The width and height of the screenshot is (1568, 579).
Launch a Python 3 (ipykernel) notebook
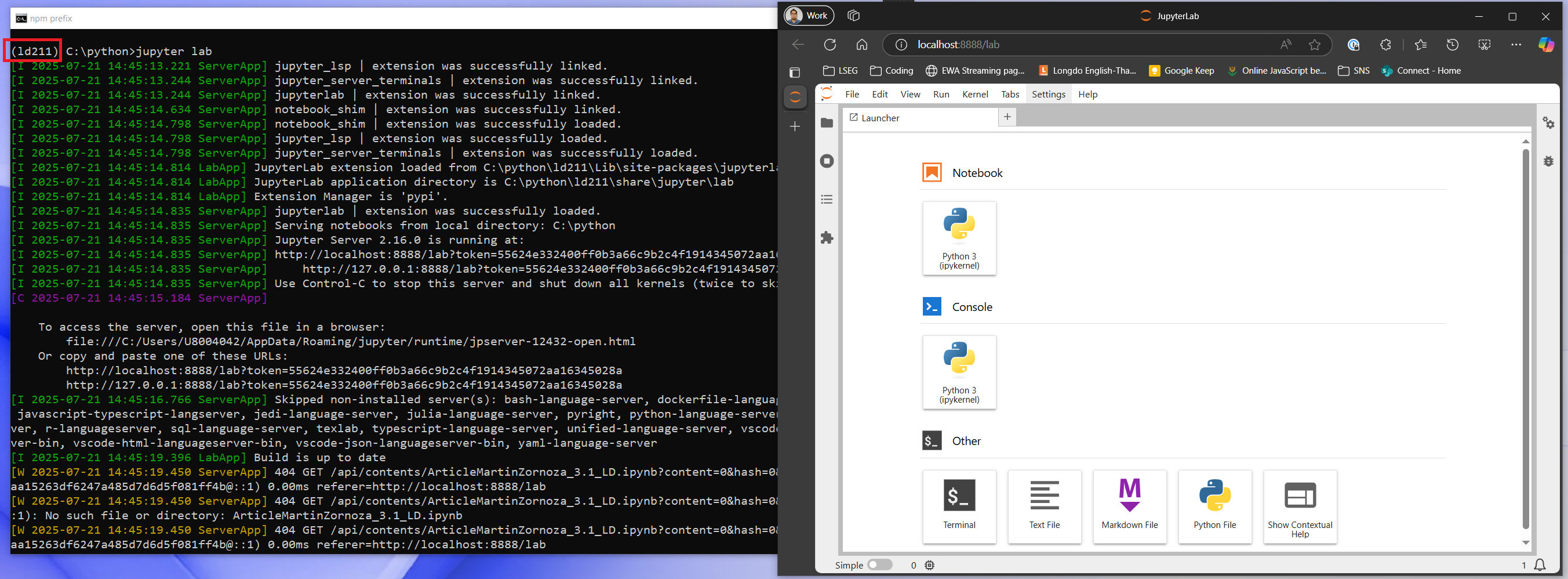pos(959,238)
